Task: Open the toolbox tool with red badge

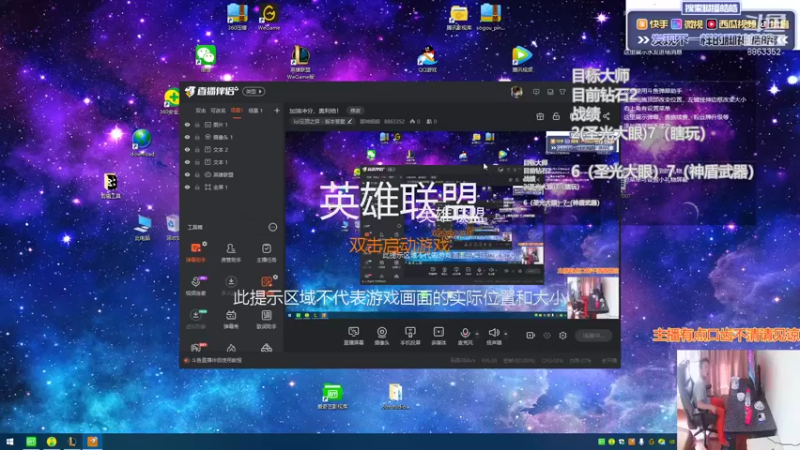Action: tap(196, 347)
